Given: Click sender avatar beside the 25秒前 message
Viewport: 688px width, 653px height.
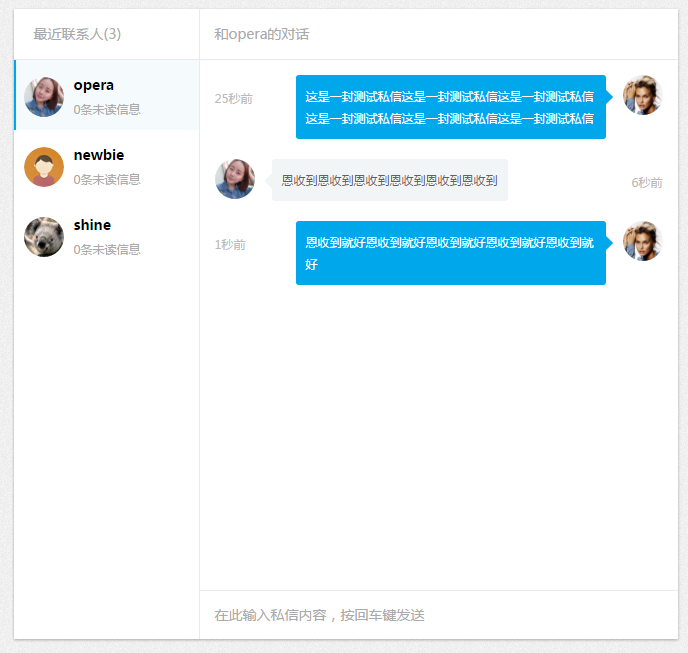Looking at the screenshot, I should click(x=642, y=95).
